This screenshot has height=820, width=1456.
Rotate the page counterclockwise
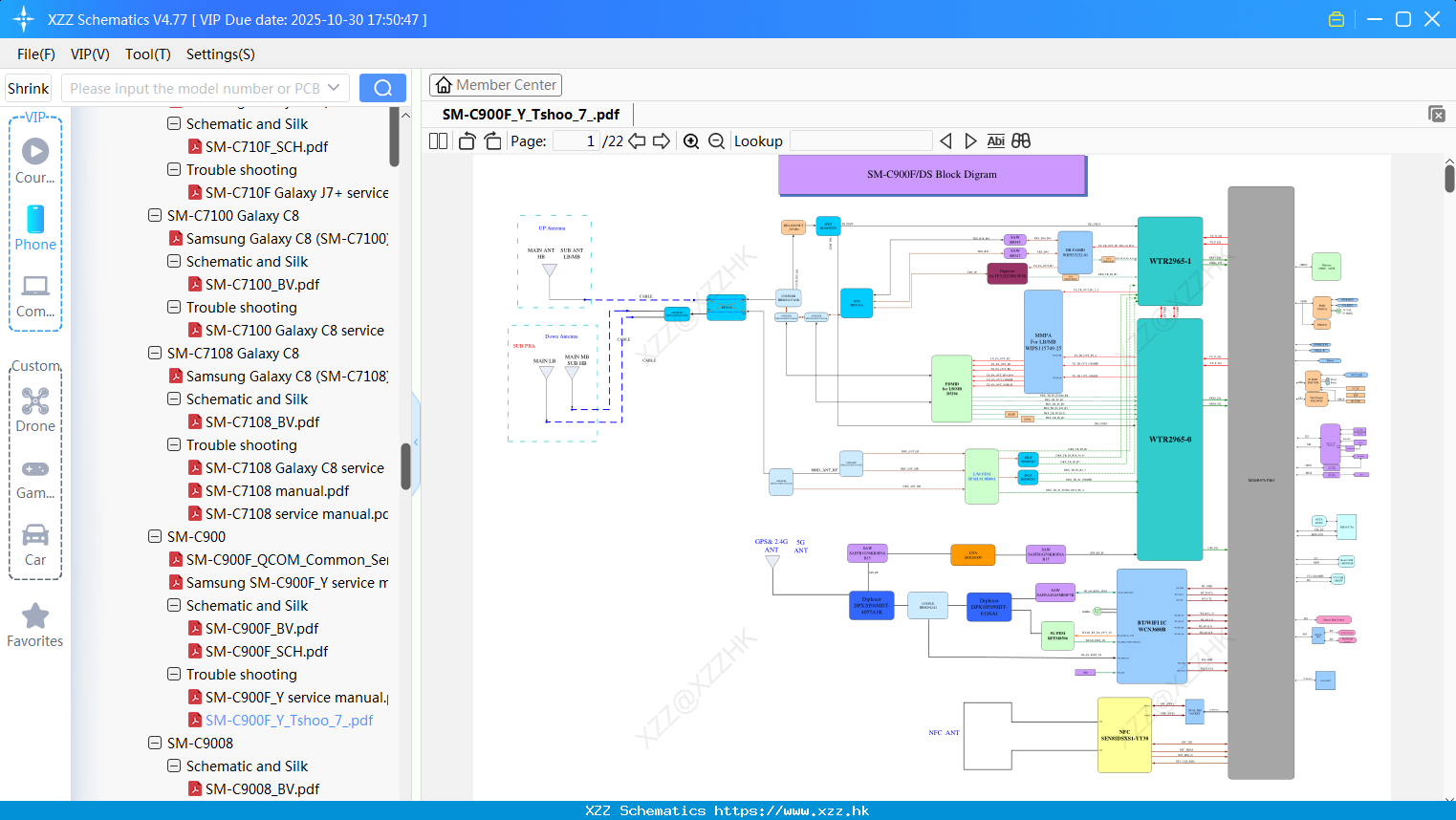click(x=467, y=140)
